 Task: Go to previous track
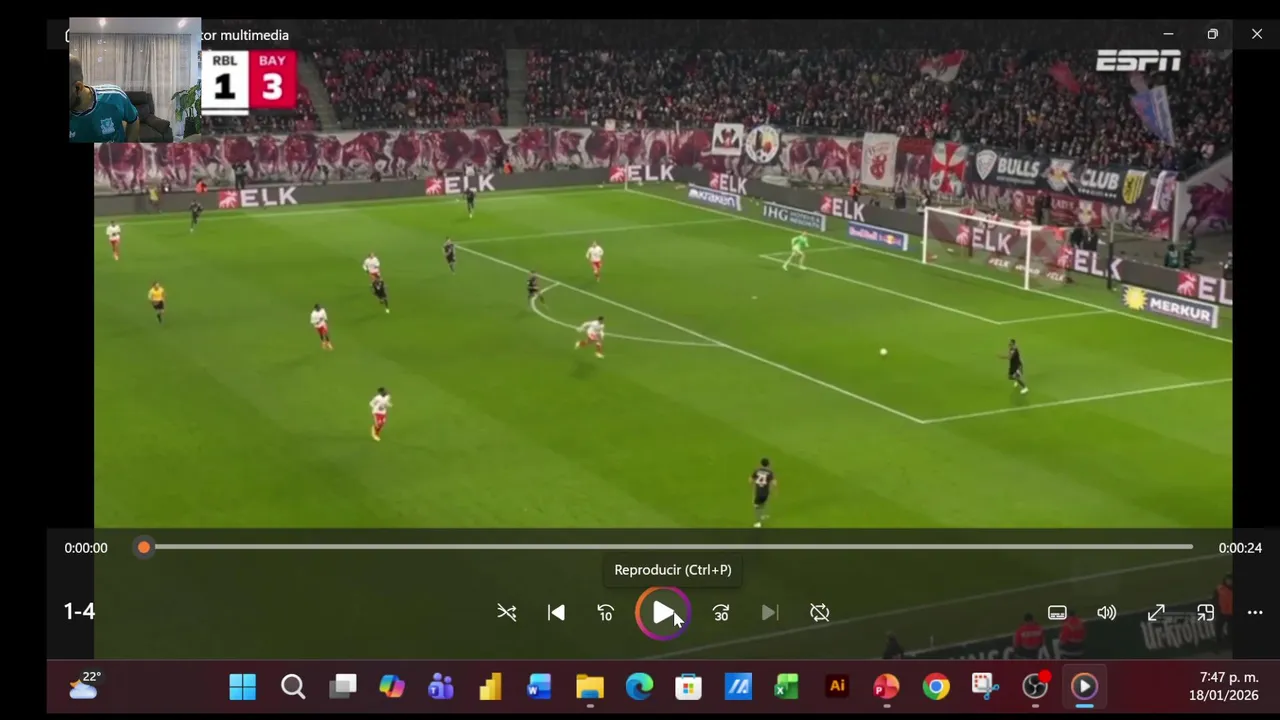coord(556,613)
